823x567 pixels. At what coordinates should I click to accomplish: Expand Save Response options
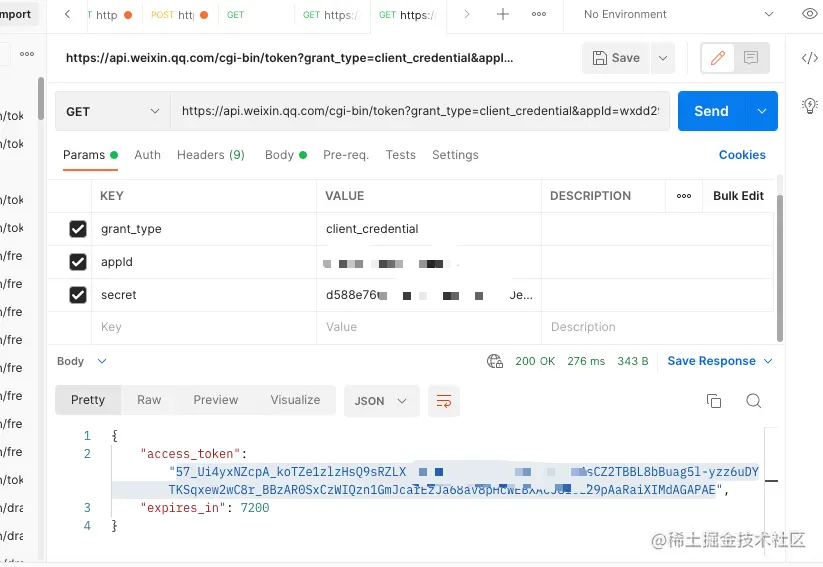click(x=768, y=361)
